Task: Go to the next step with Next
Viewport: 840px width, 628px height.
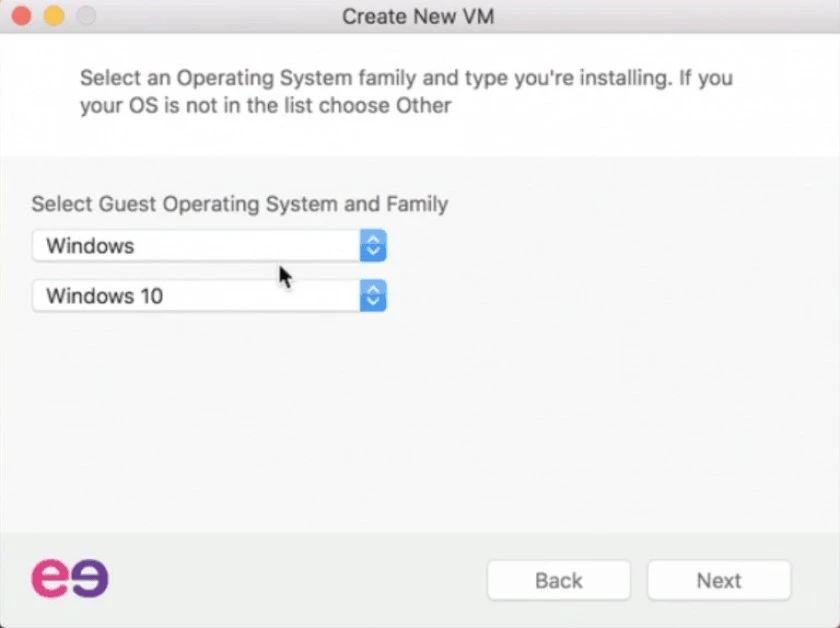Action: [x=719, y=580]
